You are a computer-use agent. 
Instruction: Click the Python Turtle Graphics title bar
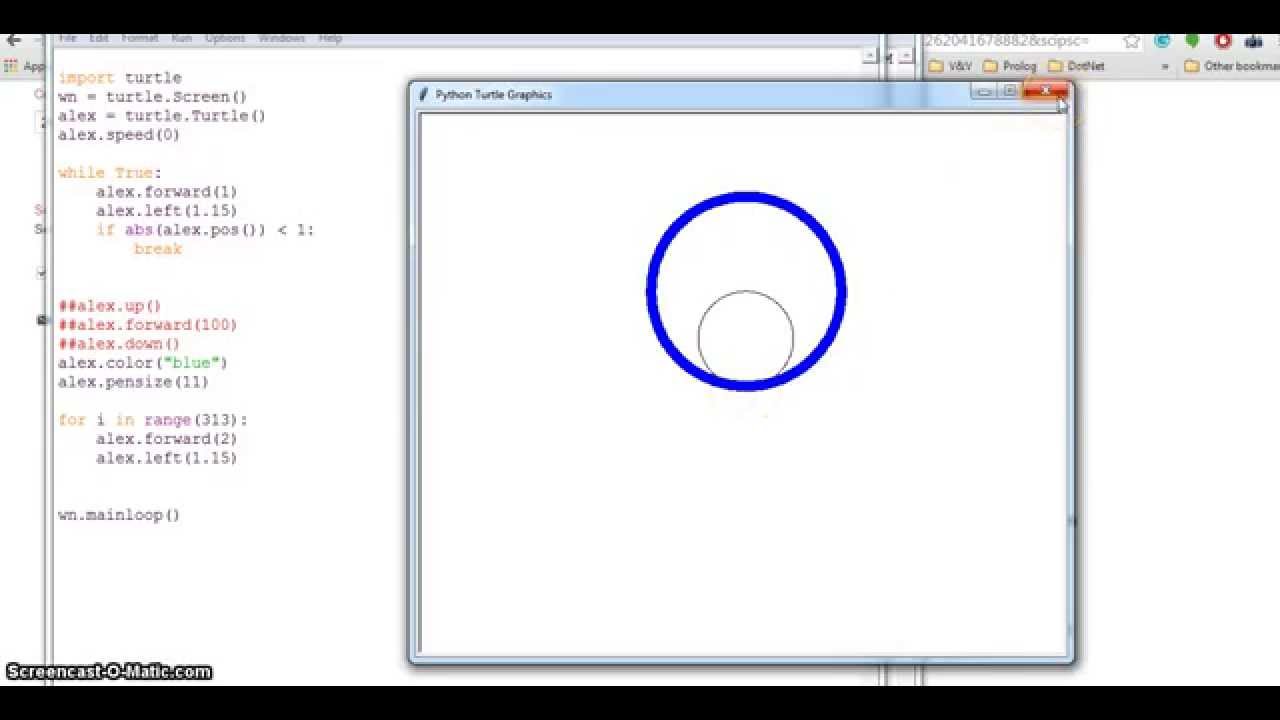[x=700, y=94]
